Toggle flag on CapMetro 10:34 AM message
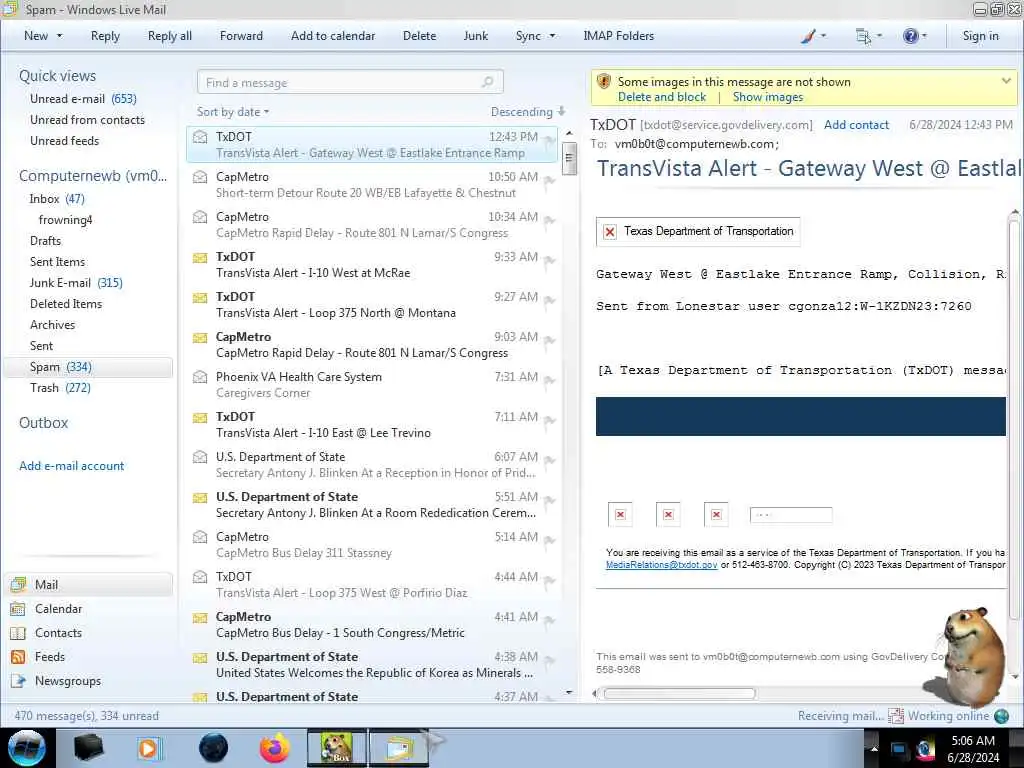 point(549,221)
